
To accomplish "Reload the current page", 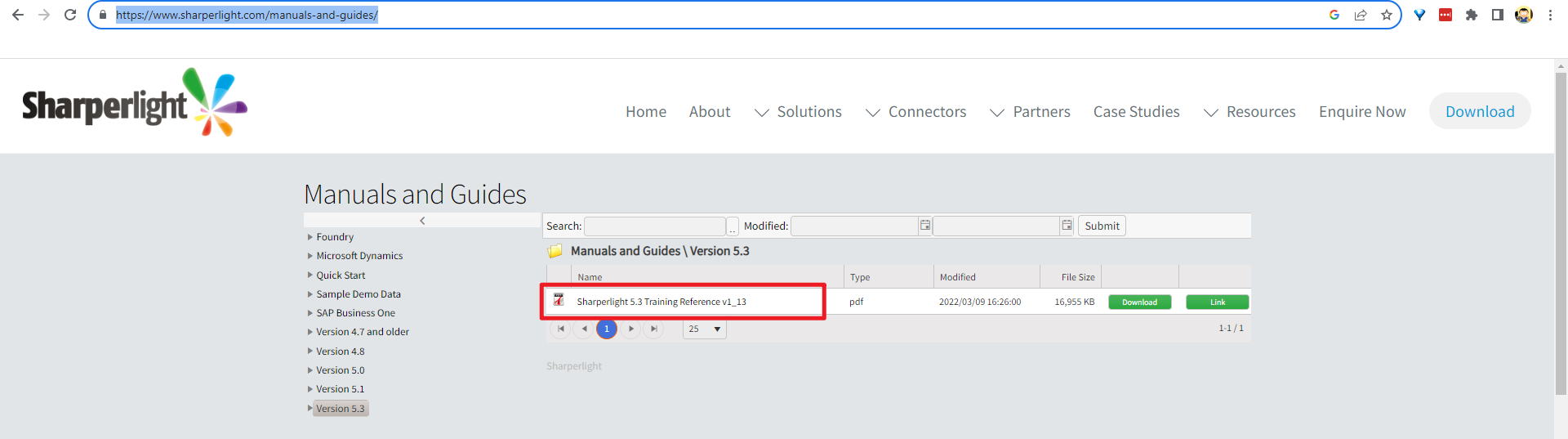I will [x=70, y=15].
